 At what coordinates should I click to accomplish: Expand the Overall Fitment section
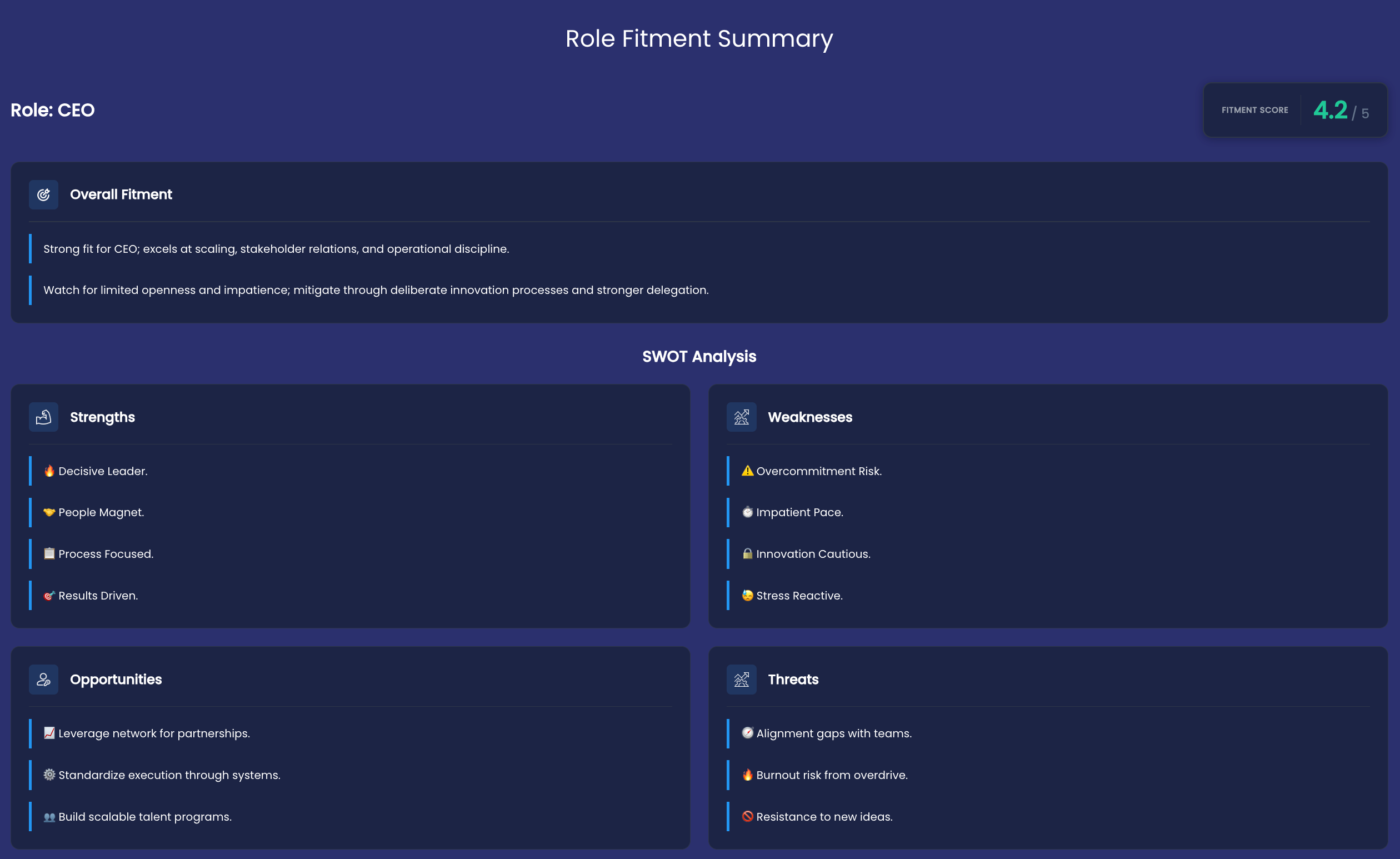coord(121,194)
